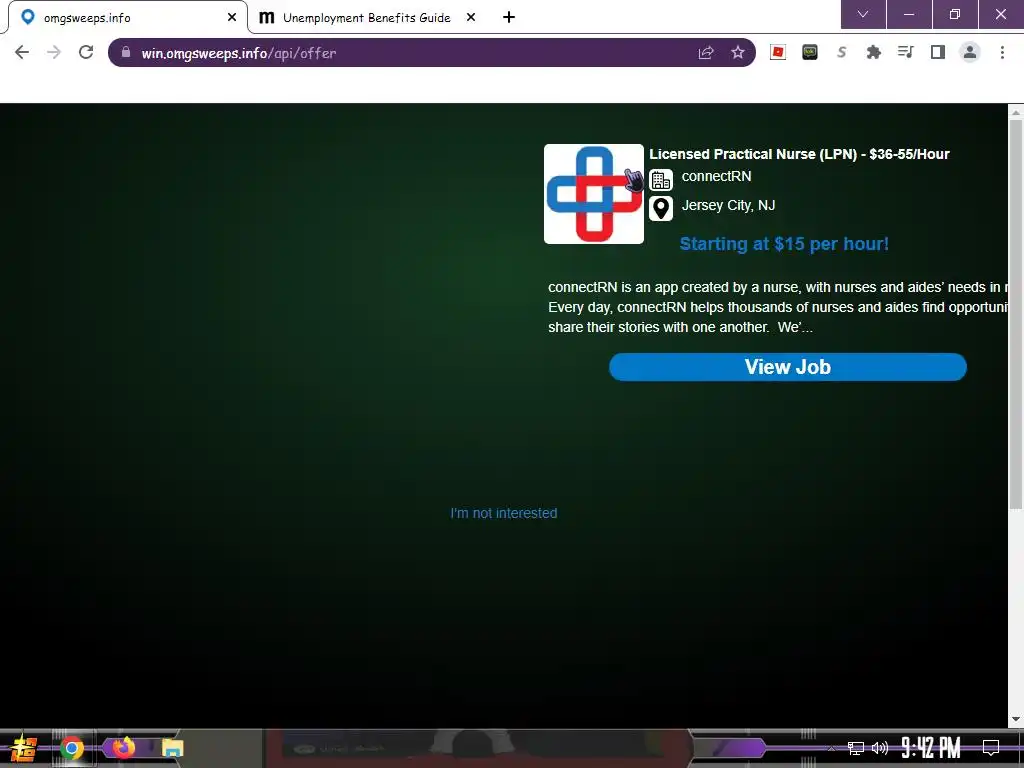Launch Firefox from the taskbar

click(x=123, y=747)
